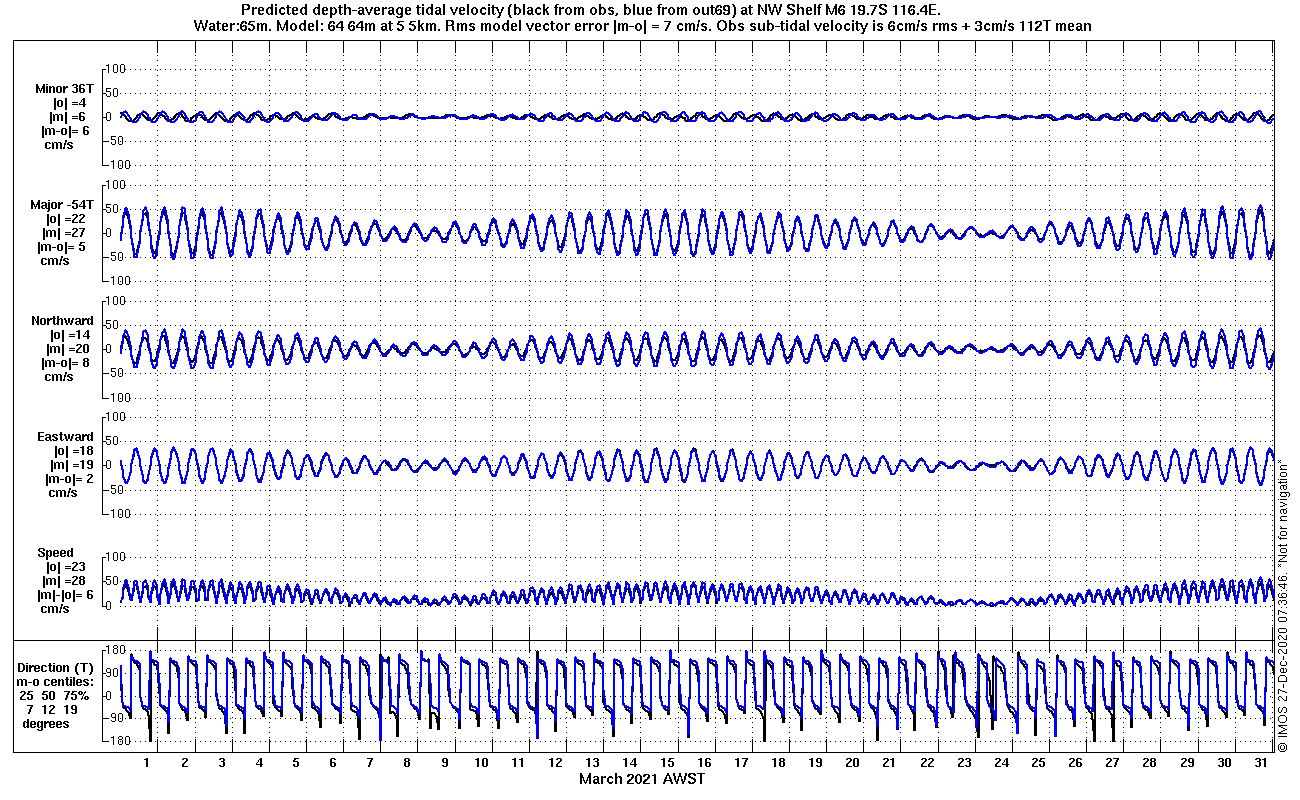The image size is (1300, 800).
Task: Select the '|m| =6' value in Minor panel
Action: pyautogui.click(x=68, y=117)
